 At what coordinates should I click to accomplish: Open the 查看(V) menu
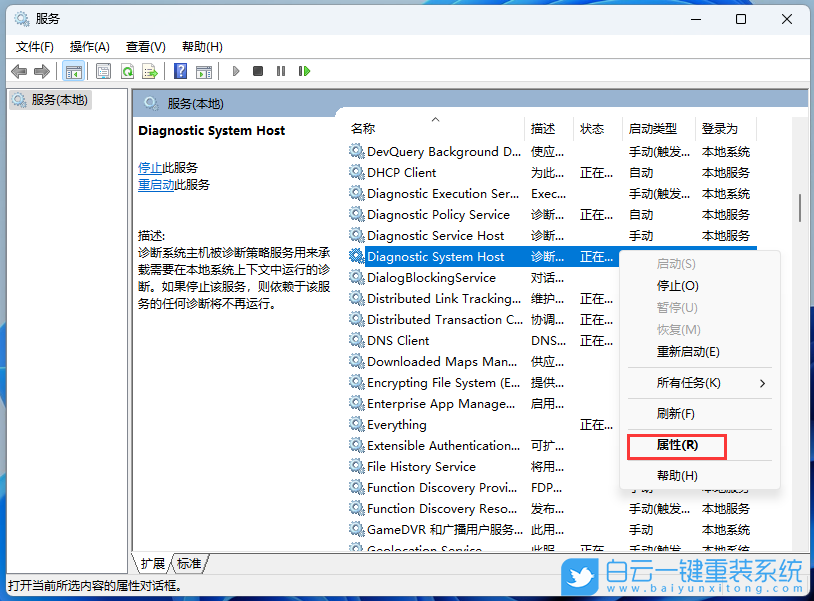coord(145,46)
